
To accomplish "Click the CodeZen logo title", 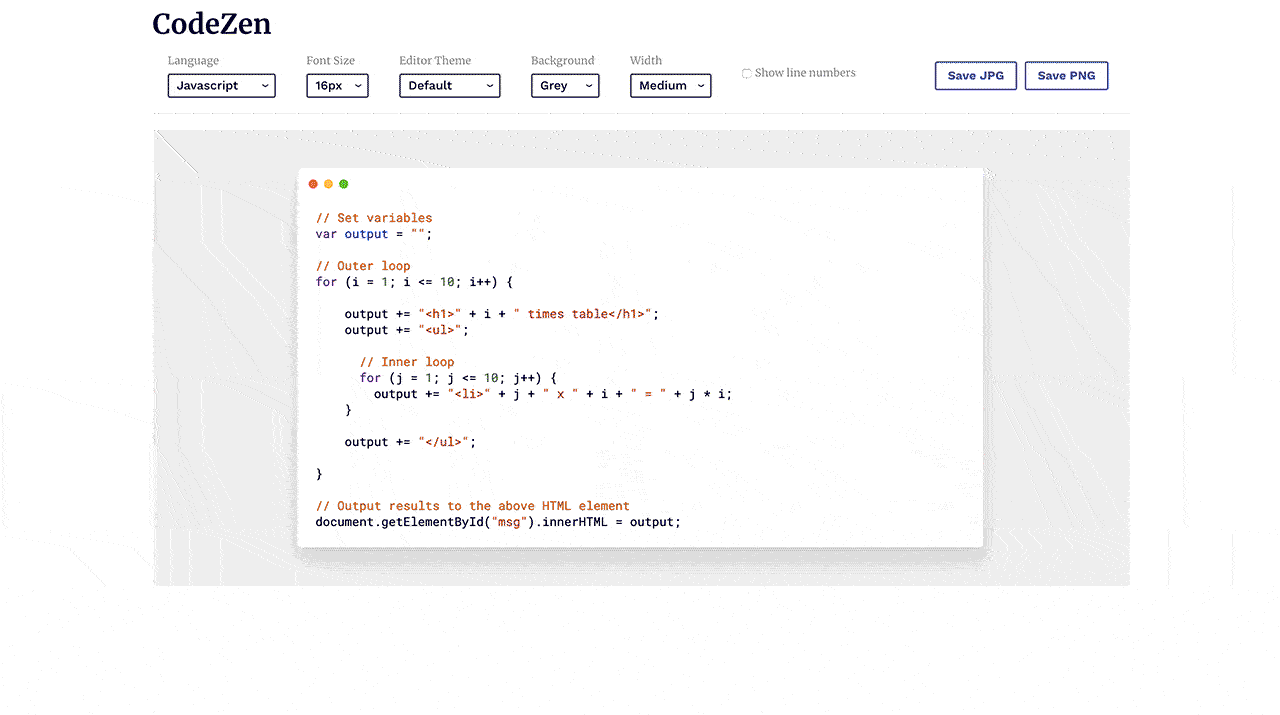I will click(x=212, y=24).
